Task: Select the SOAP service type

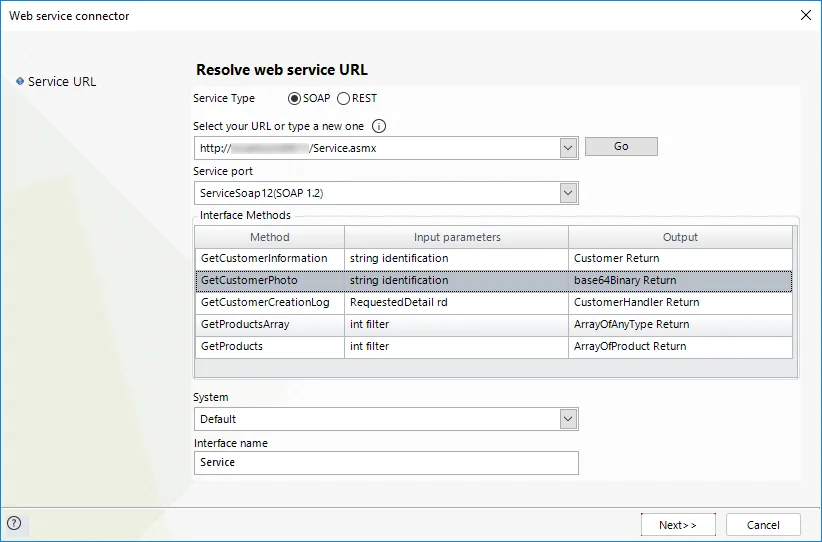Action: 294,99
